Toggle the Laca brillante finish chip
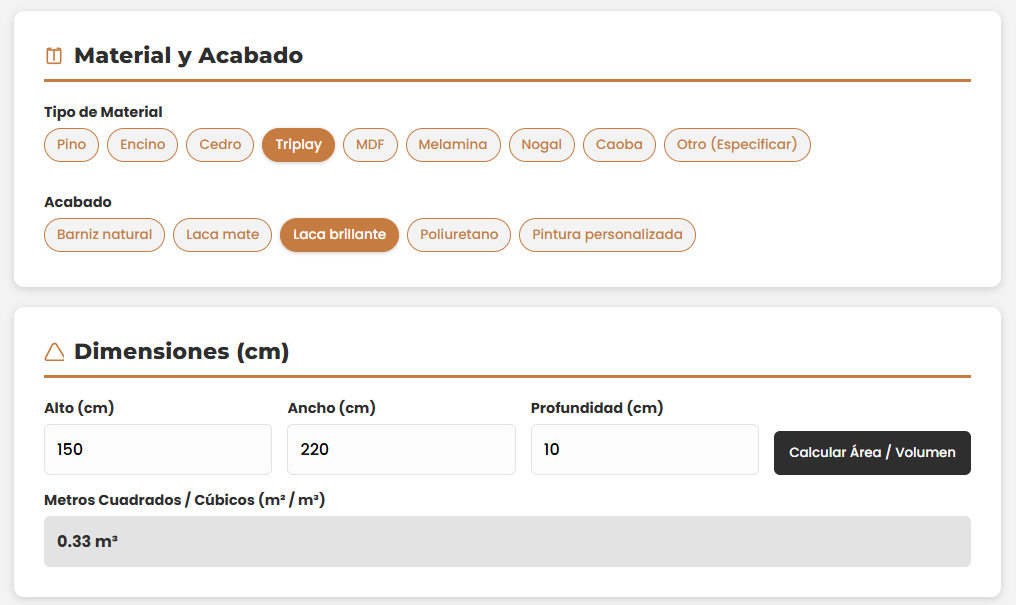This screenshot has height=605, width=1016. (339, 235)
